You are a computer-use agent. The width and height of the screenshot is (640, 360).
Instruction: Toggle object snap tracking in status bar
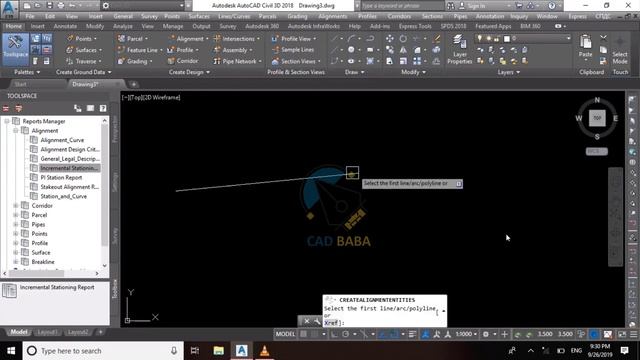(x=382, y=334)
